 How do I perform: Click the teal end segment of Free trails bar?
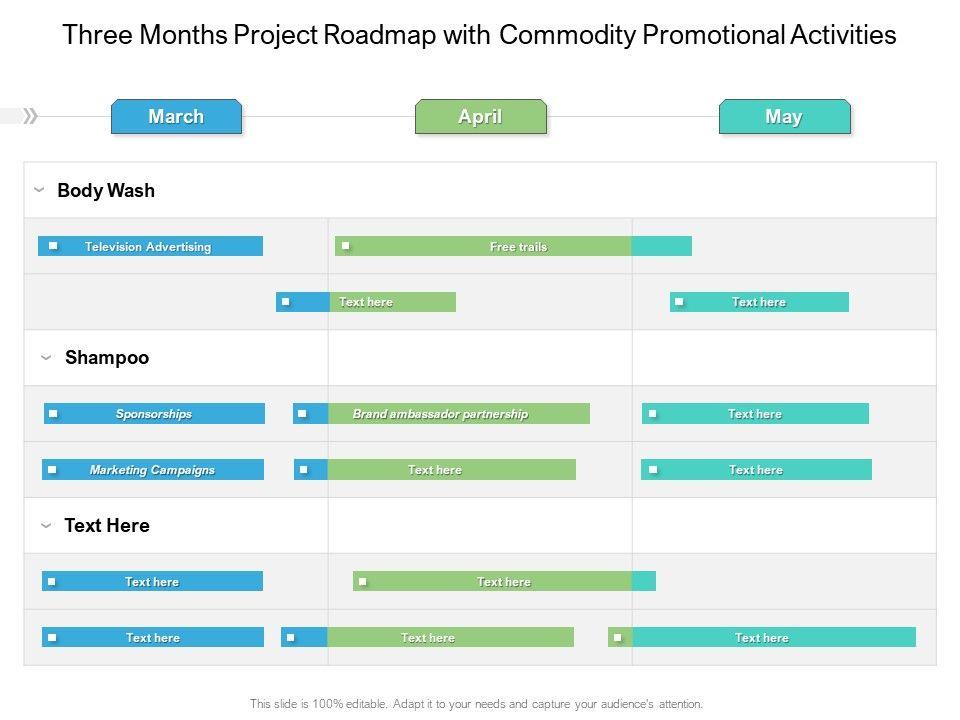pos(661,246)
